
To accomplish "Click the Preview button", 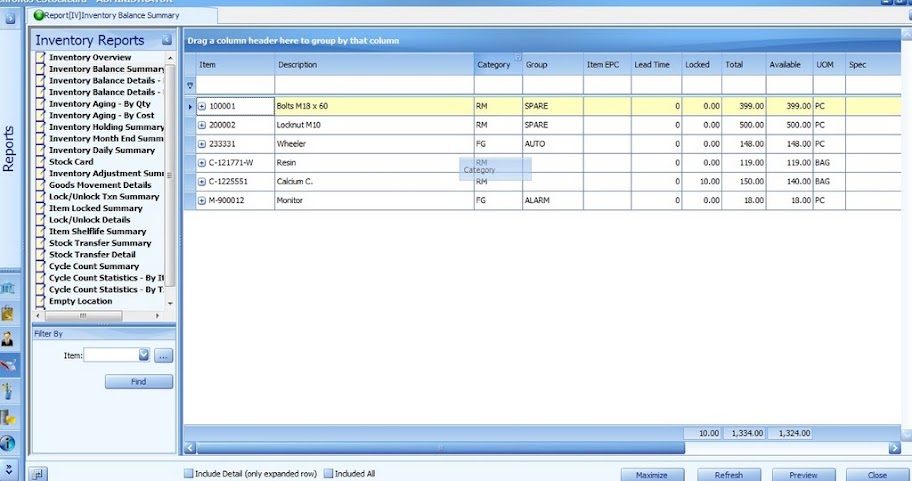I will pos(803,475).
